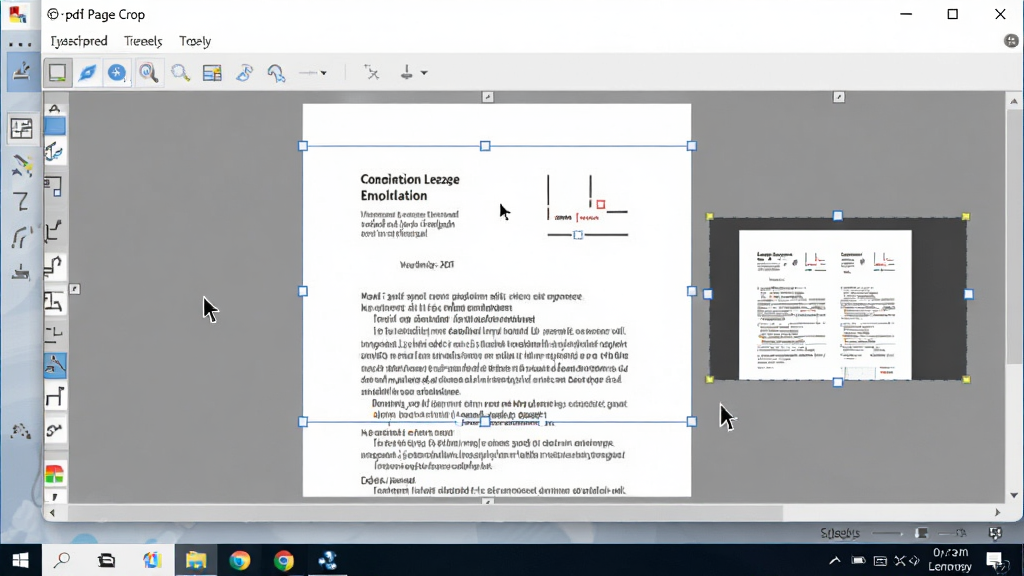The image size is (1024, 576).
Task: Open the notification center in the tray
Action: (995, 560)
